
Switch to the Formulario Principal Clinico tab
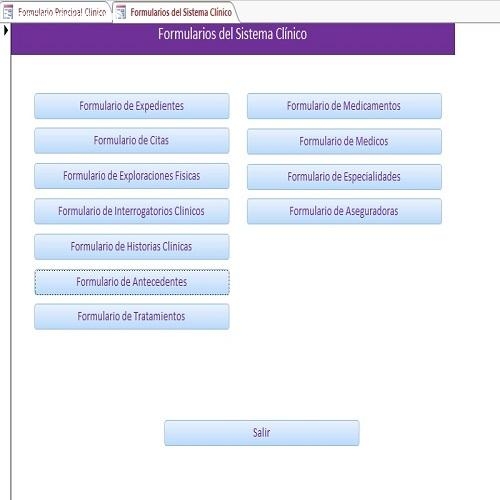click(56, 12)
